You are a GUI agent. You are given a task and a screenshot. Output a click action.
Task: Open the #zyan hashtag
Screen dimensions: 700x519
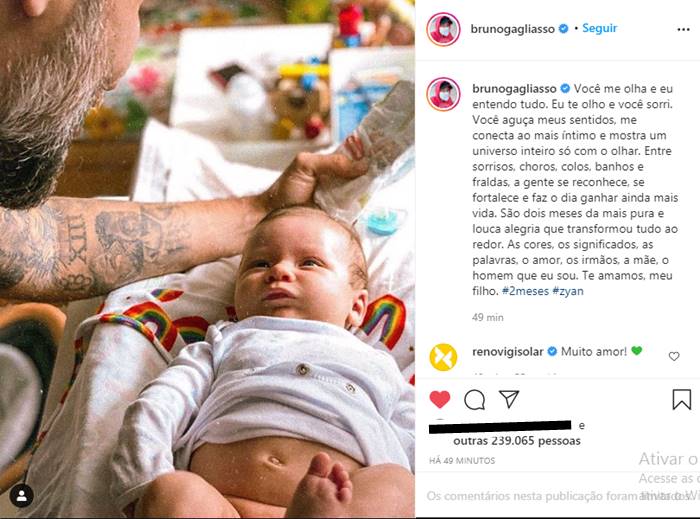(568, 291)
